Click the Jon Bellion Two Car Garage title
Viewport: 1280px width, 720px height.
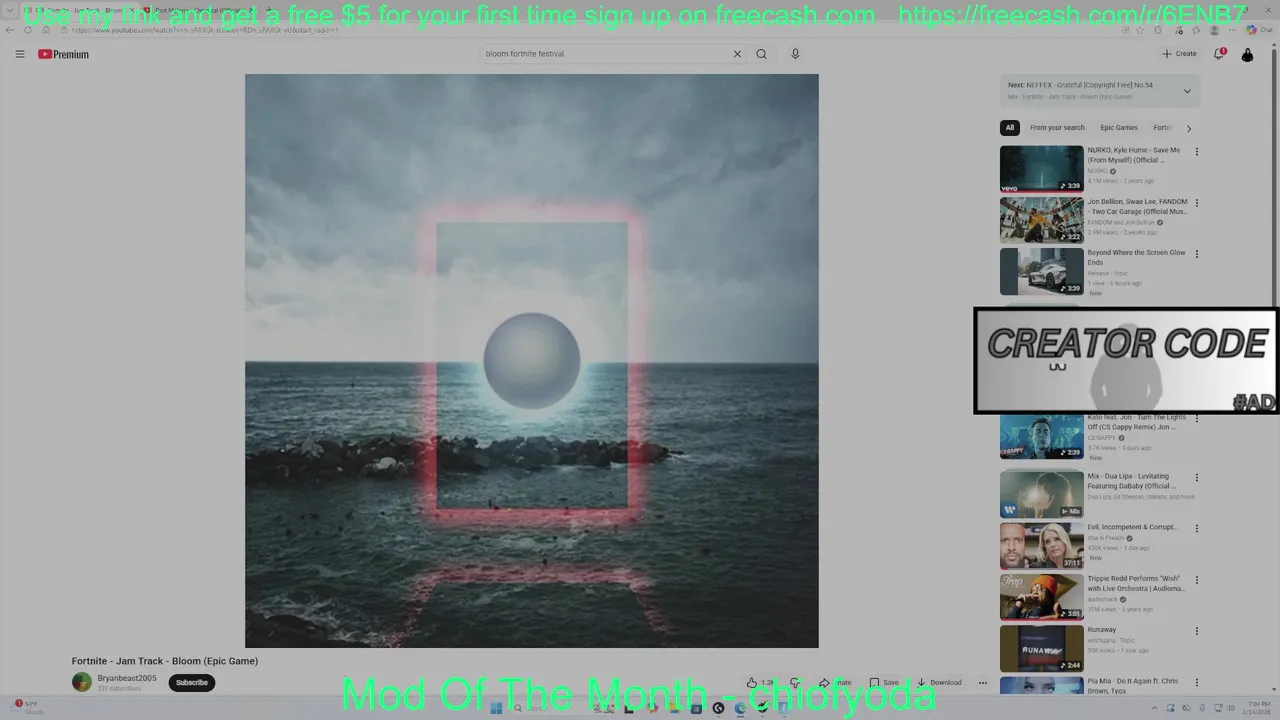pyautogui.click(x=1137, y=206)
